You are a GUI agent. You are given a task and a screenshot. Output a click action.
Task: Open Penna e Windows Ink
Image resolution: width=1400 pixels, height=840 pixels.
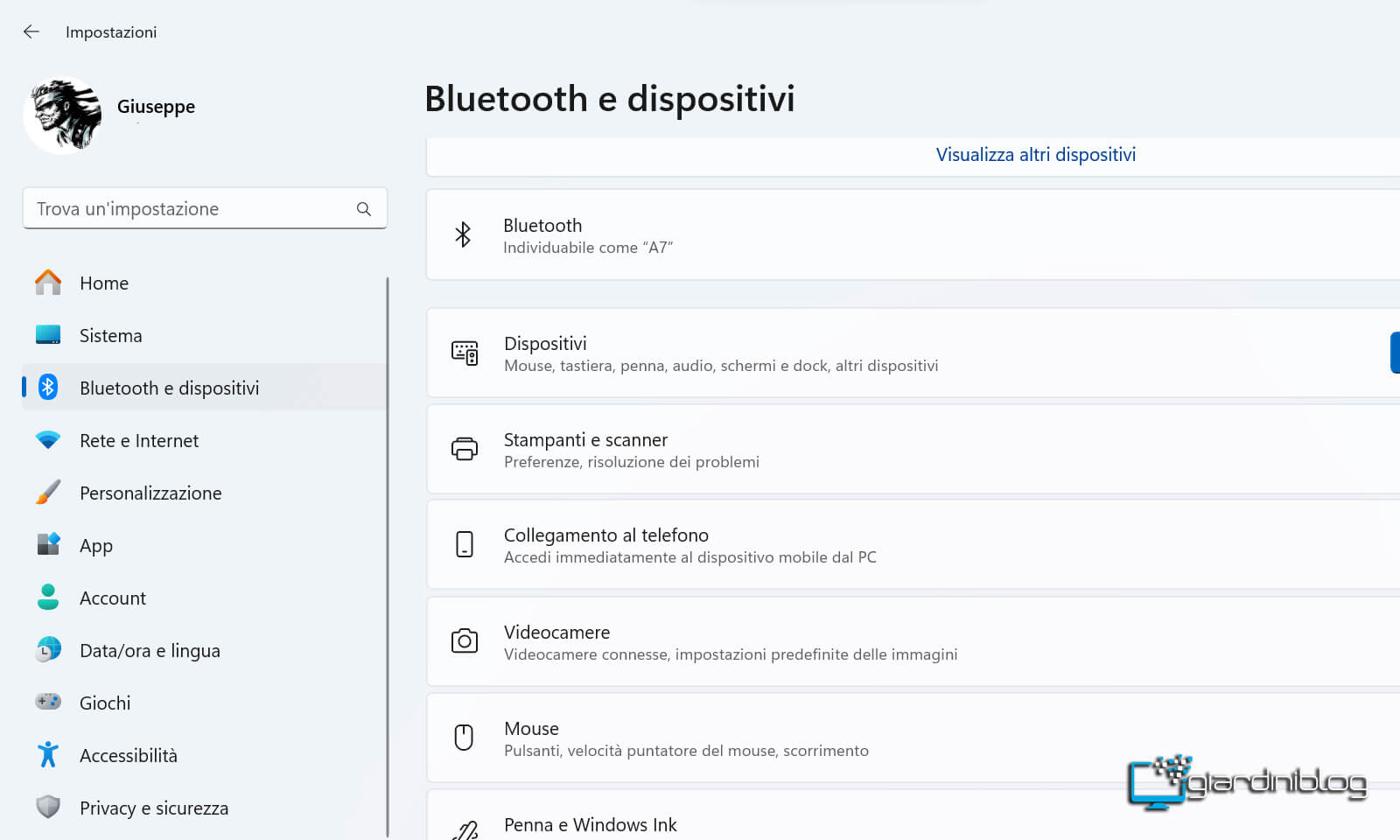913,815
